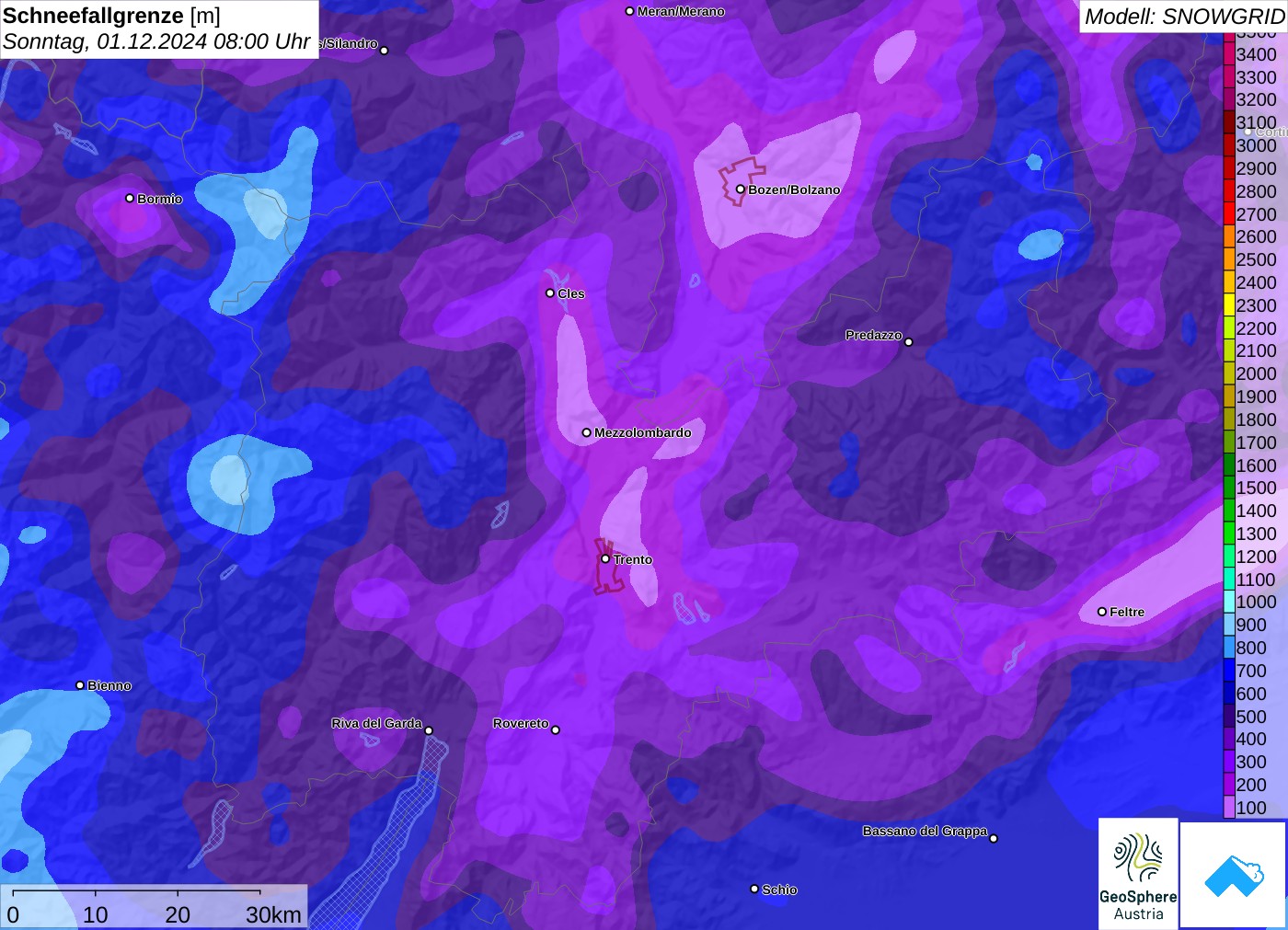
Task: Click the 1300 bright green legend swatch
Action: 1229,534
